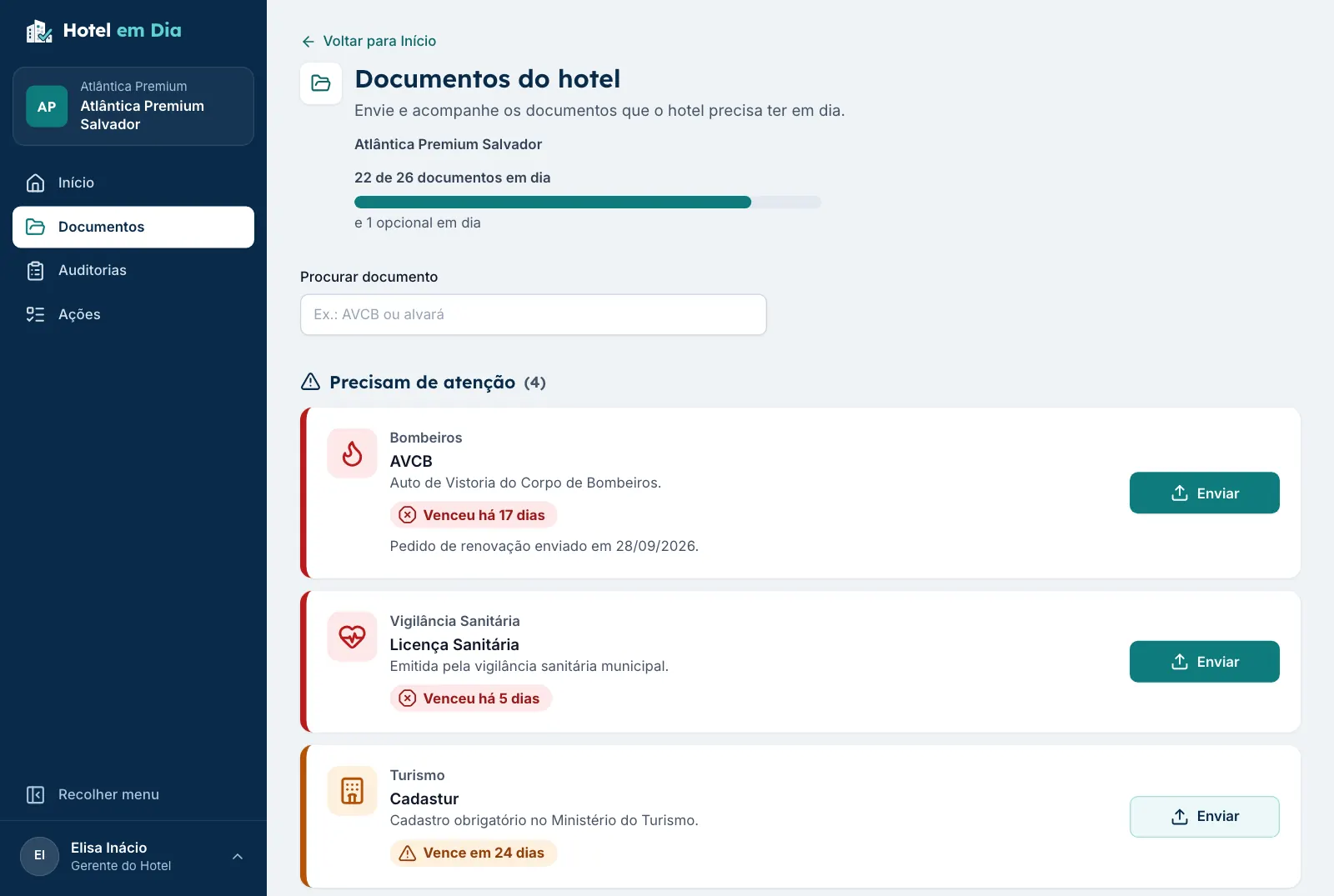The height and width of the screenshot is (896, 1334).
Task: Click the note Pedido de renovação enviado em 28/09/2026
Action: 544,546
